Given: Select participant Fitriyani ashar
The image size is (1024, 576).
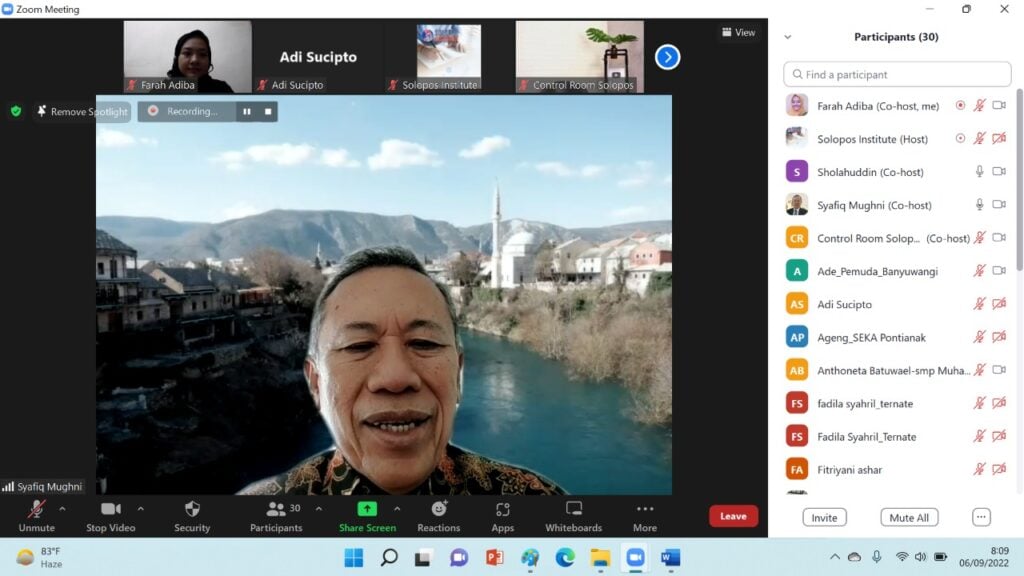Looking at the screenshot, I should coord(897,470).
